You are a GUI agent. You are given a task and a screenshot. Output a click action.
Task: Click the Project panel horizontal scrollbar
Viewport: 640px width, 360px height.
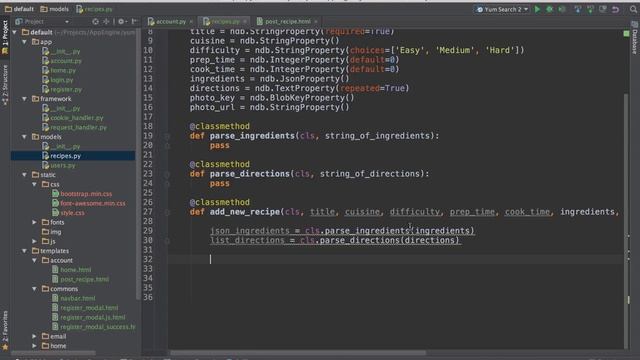pos(53,352)
